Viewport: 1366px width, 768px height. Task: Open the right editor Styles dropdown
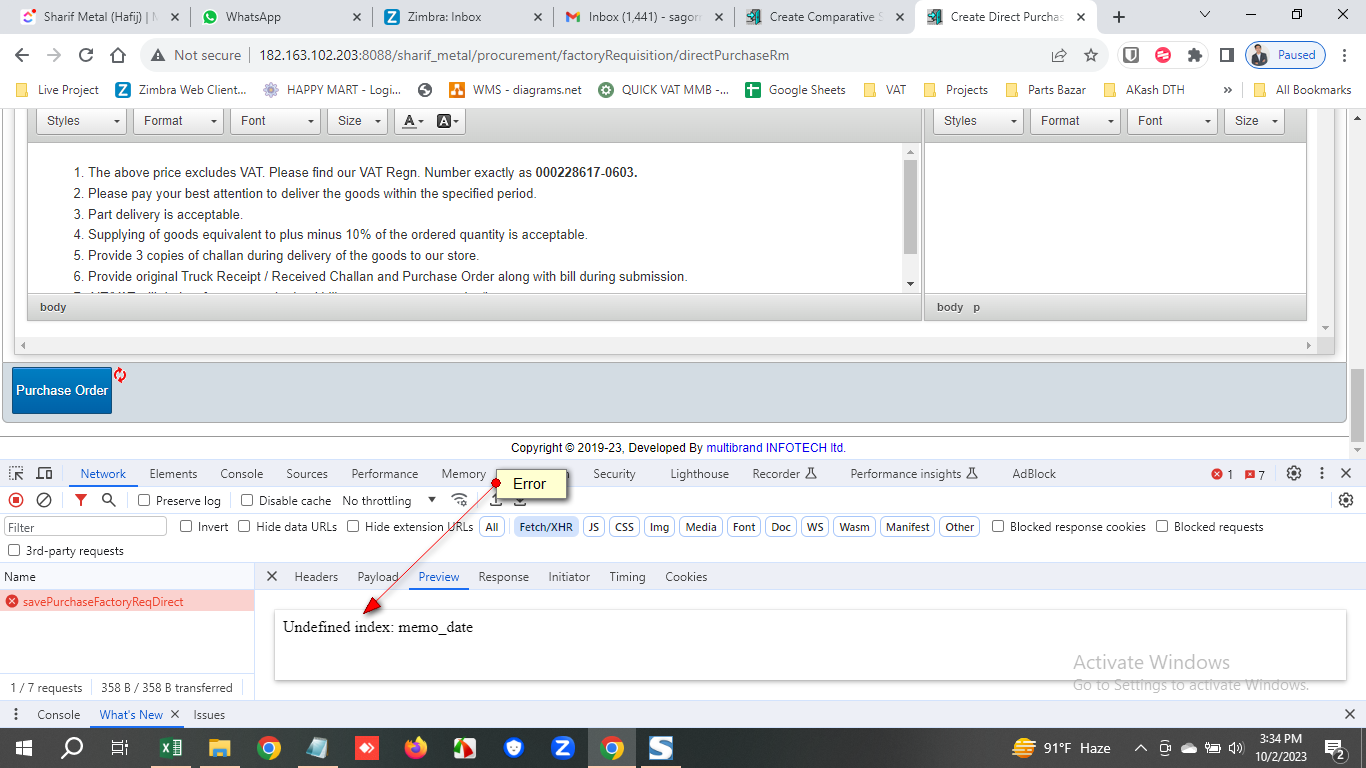click(979, 121)
